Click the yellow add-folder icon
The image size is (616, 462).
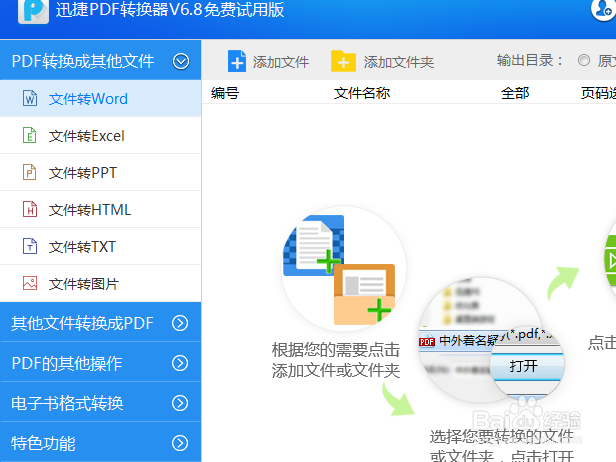tap(343, 61)
